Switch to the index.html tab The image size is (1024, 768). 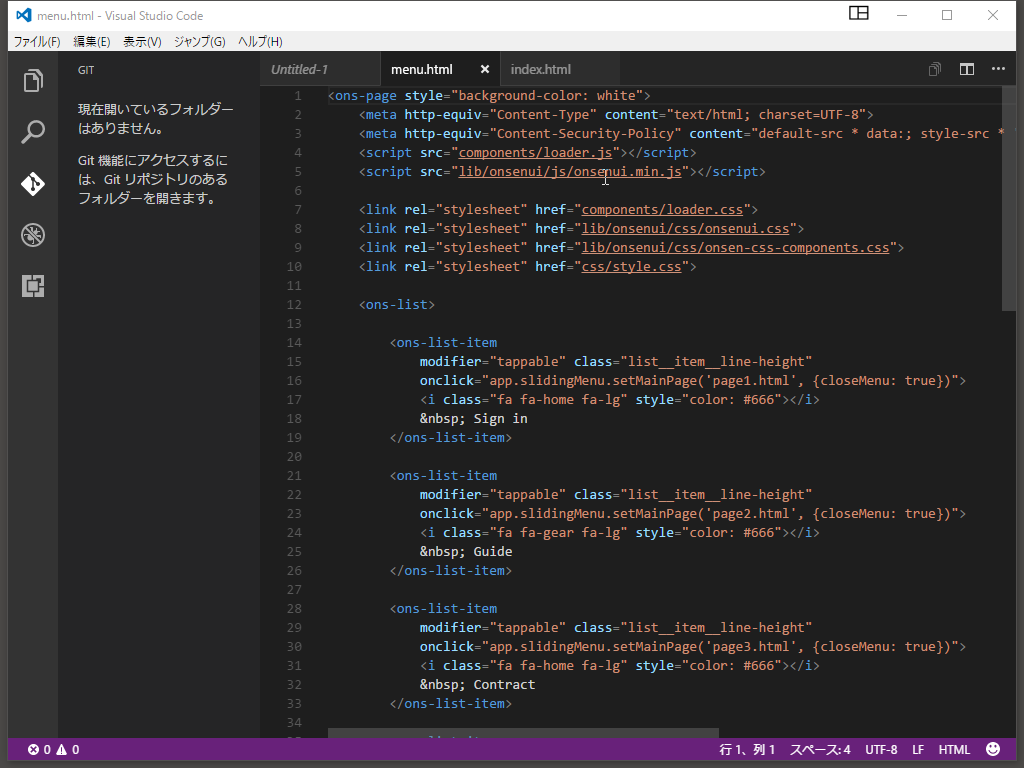560,69
